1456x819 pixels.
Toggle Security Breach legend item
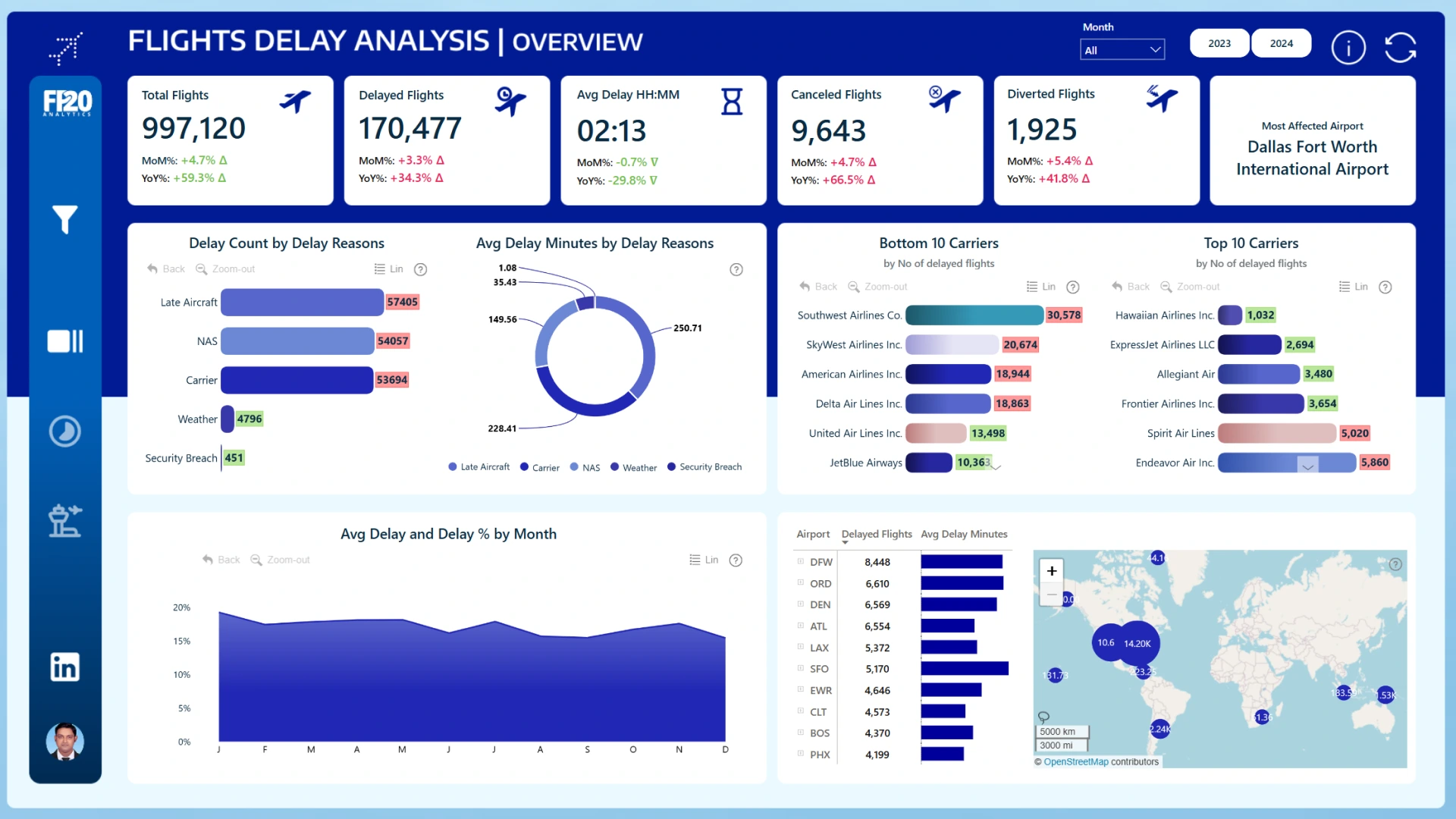pos(704,467)
